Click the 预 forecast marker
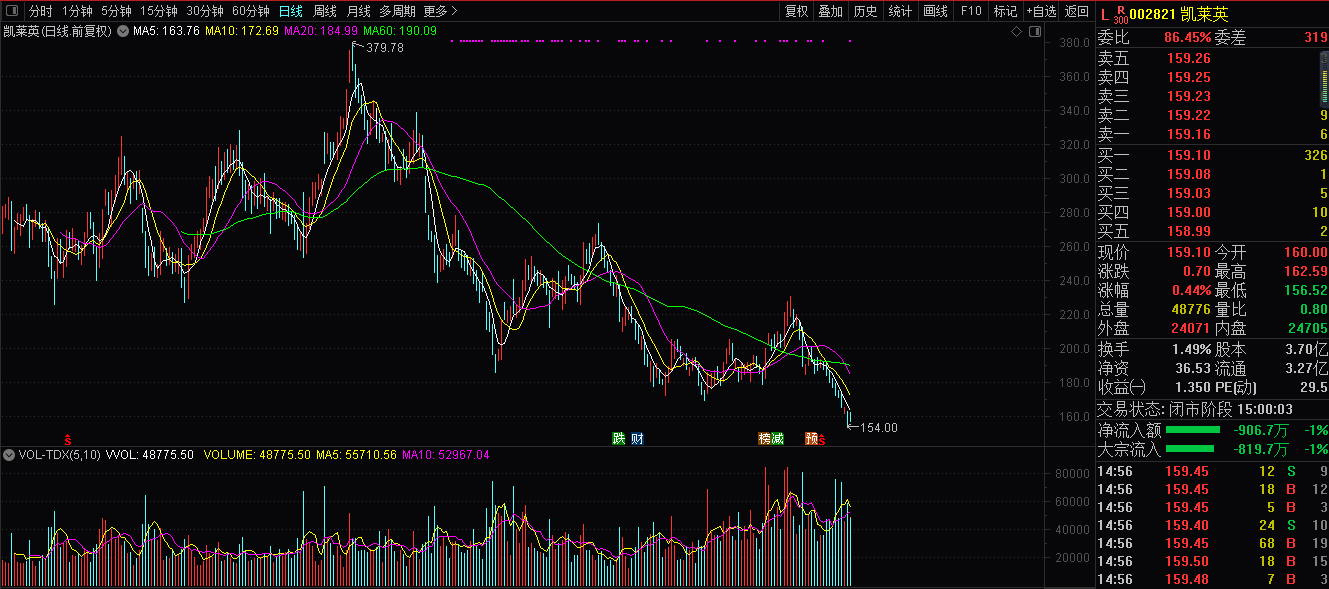Screen dimensions: 1329x589 point(811,439)
